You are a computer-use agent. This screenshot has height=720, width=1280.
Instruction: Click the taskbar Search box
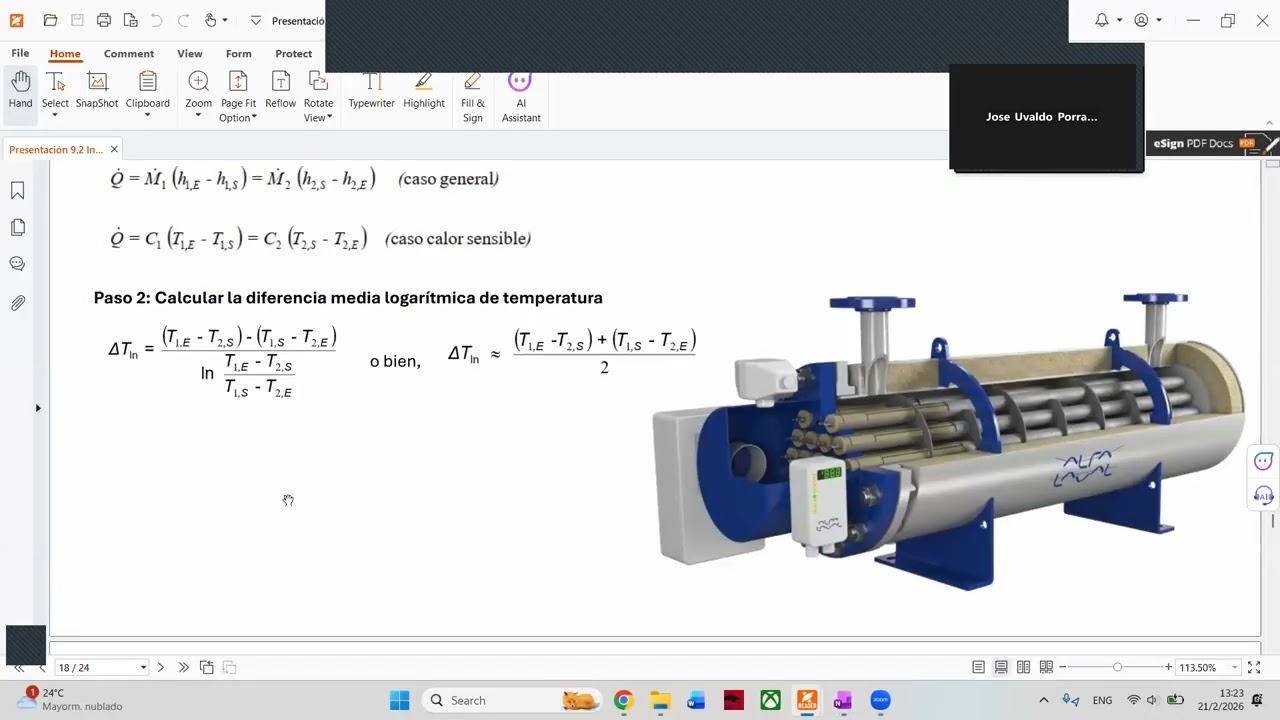pyautogui.click(x=513, y=700)
